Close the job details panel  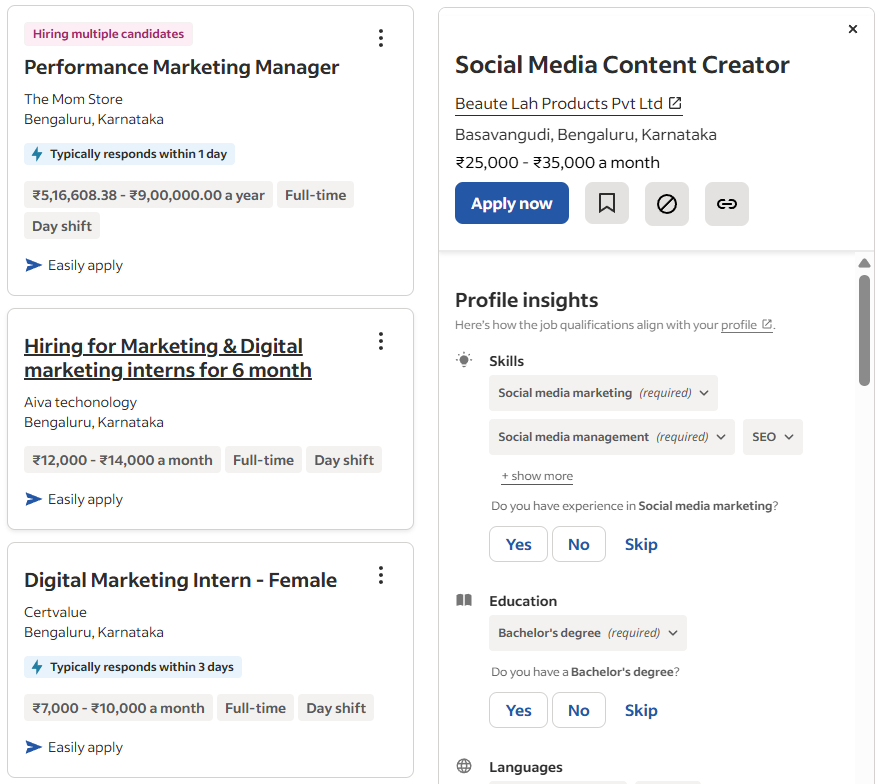pyautogui.click(x=853, y=29)
